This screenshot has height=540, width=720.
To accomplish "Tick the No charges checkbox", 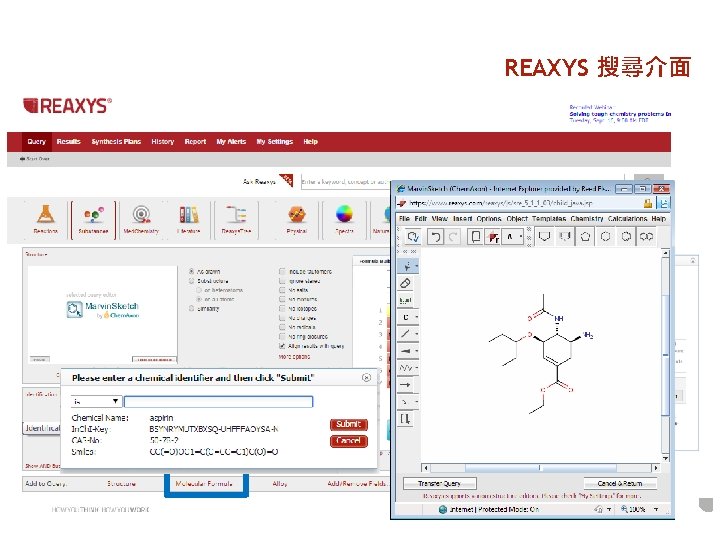I will (282, 318).
